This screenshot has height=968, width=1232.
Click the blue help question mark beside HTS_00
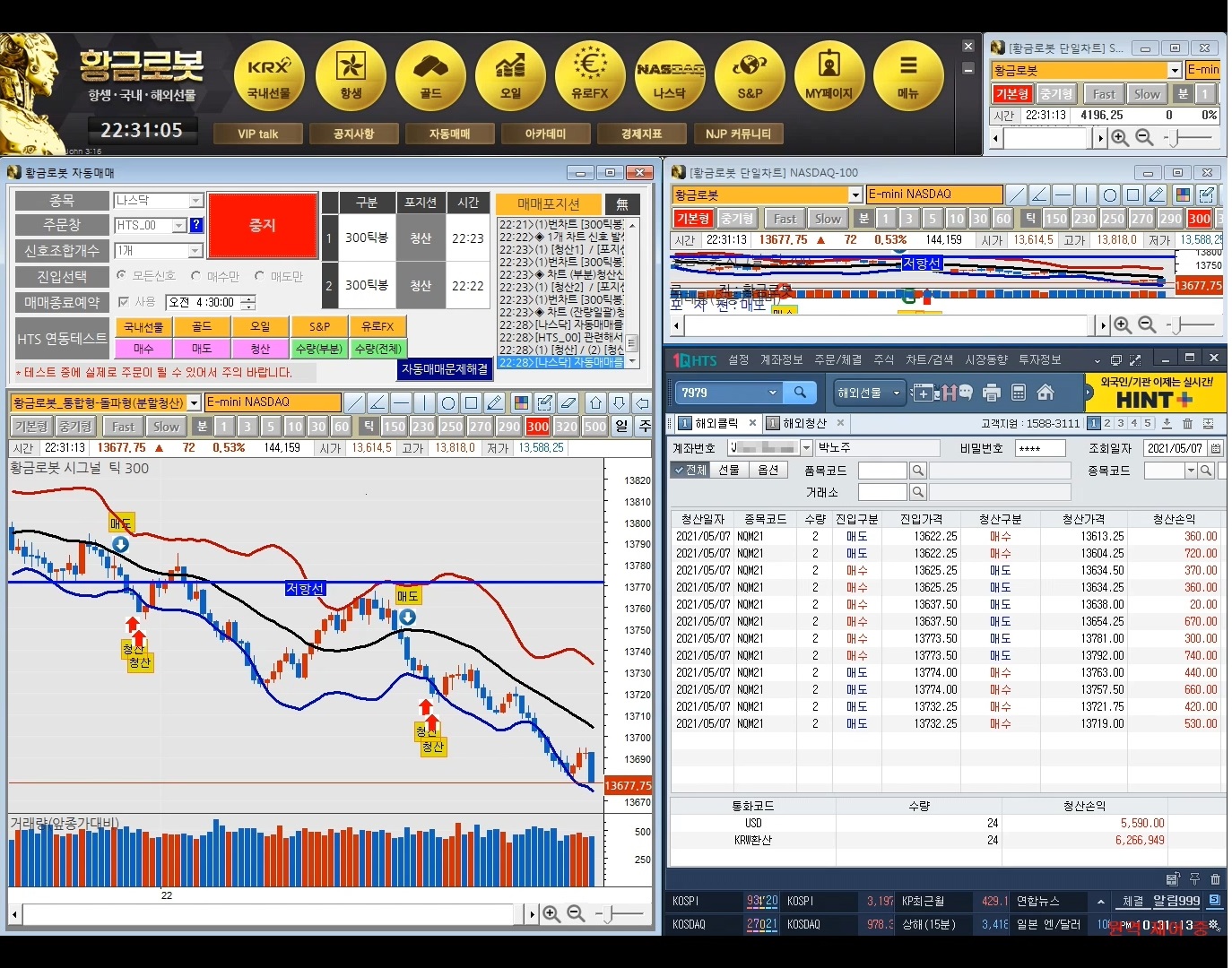196,225
